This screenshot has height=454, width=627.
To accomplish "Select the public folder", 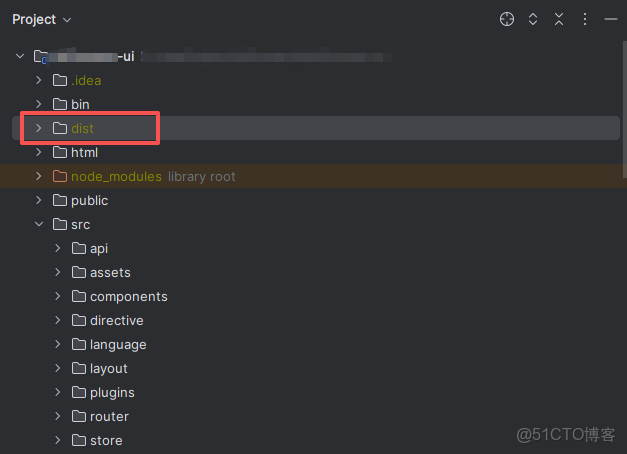I will pyautogui.click(x=89, y=200).
